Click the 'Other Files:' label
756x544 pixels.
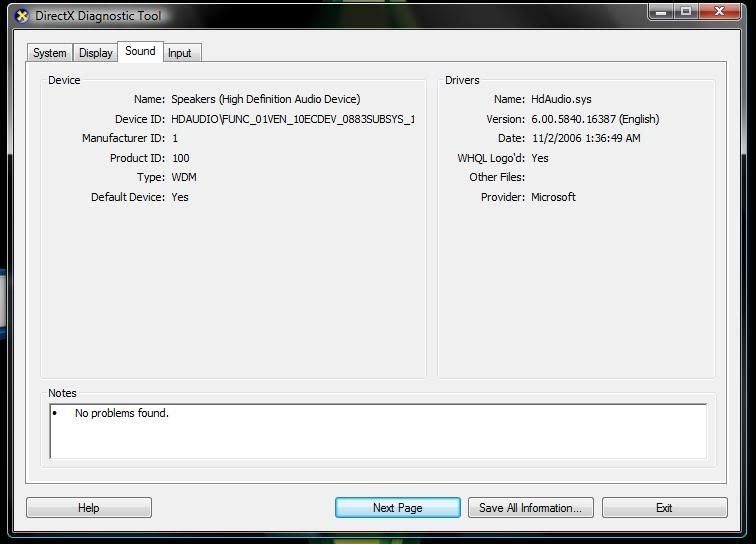click(497, 177)
